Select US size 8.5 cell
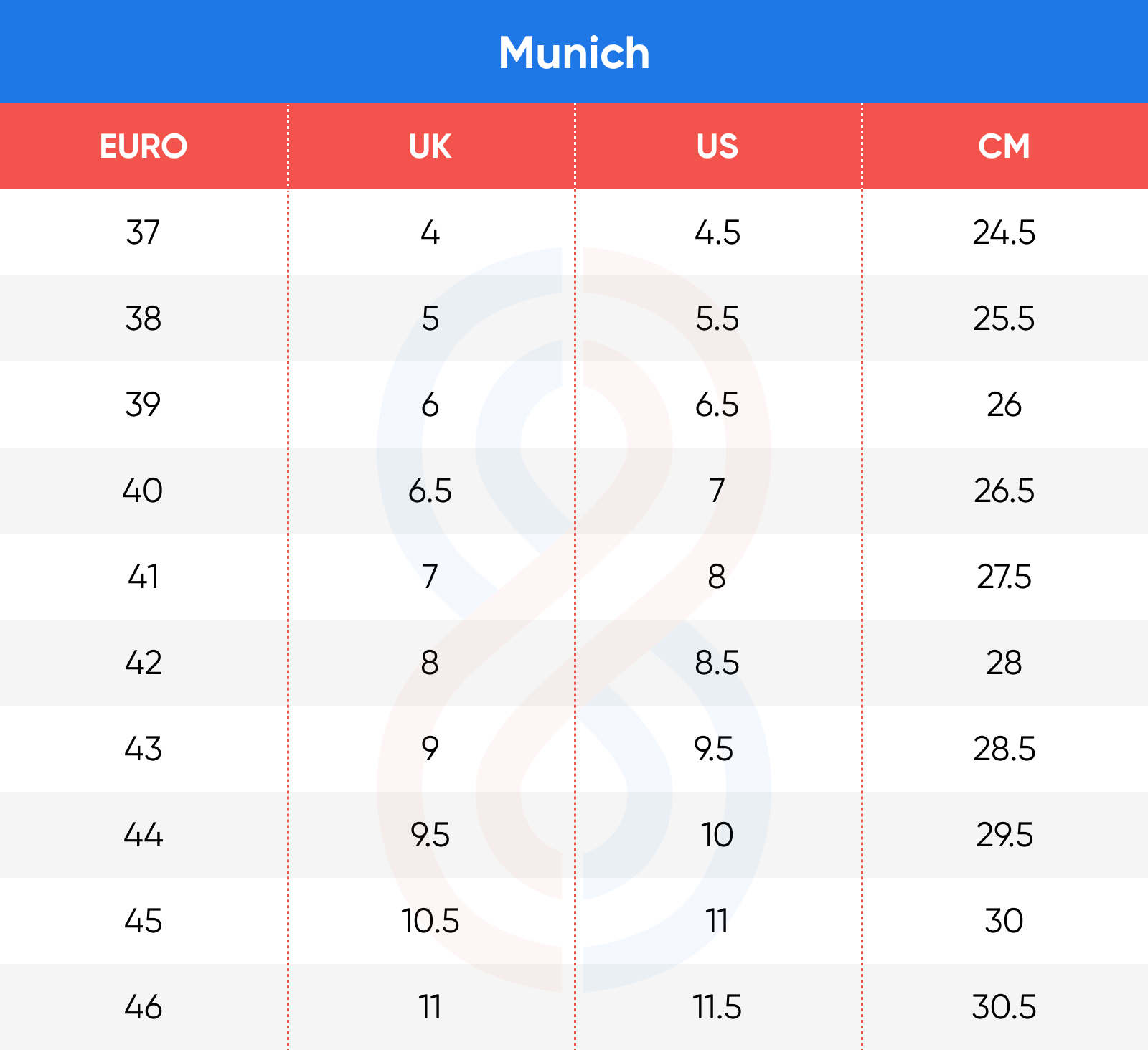This screenshot has height=1050, width=1148. click(717, 663)
